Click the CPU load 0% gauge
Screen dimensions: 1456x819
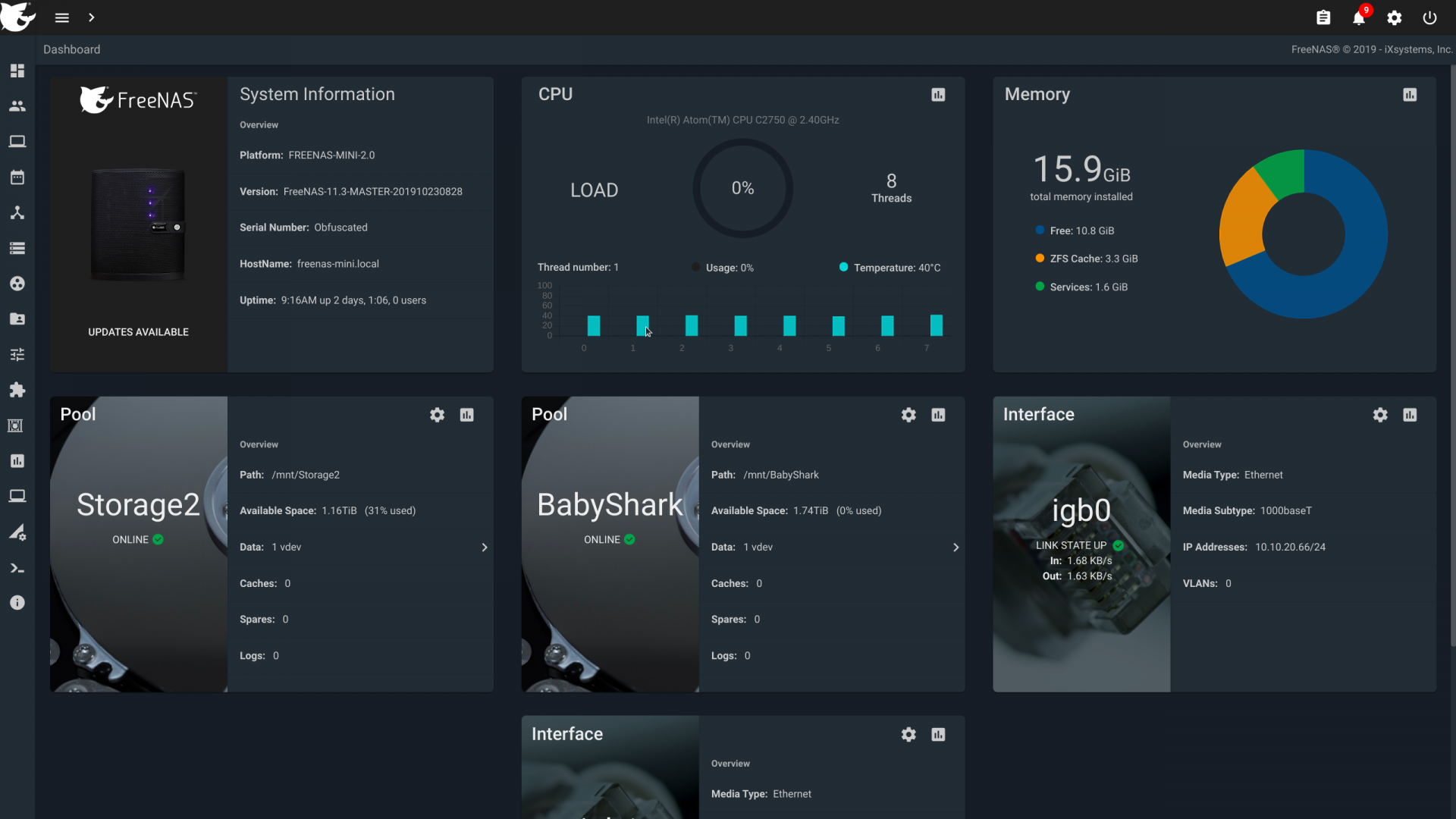(742, 188)
